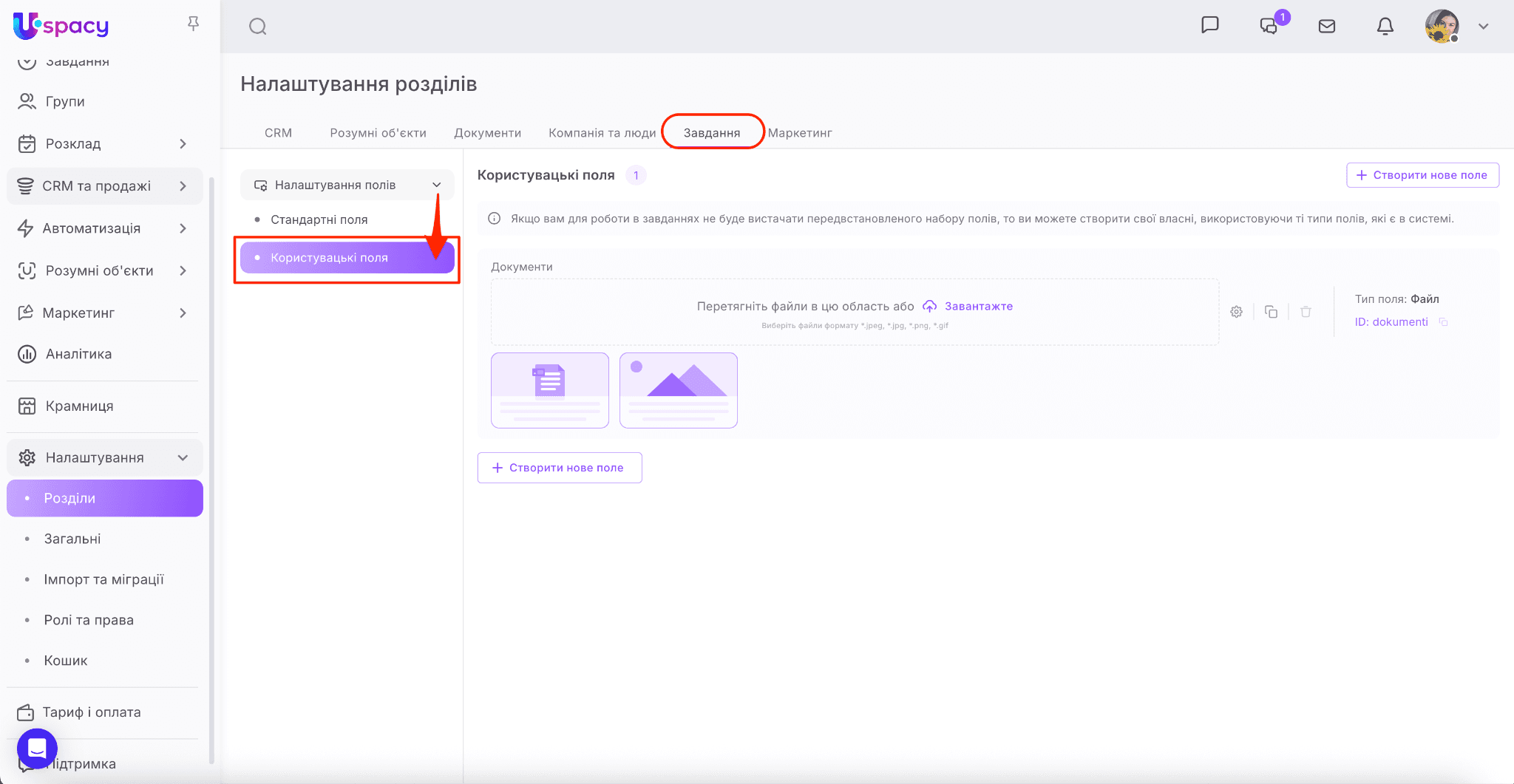This screenshot has width=1514, height=784.
Task: Pin the sidebar with the pin icon
Action: coord(193,24)
